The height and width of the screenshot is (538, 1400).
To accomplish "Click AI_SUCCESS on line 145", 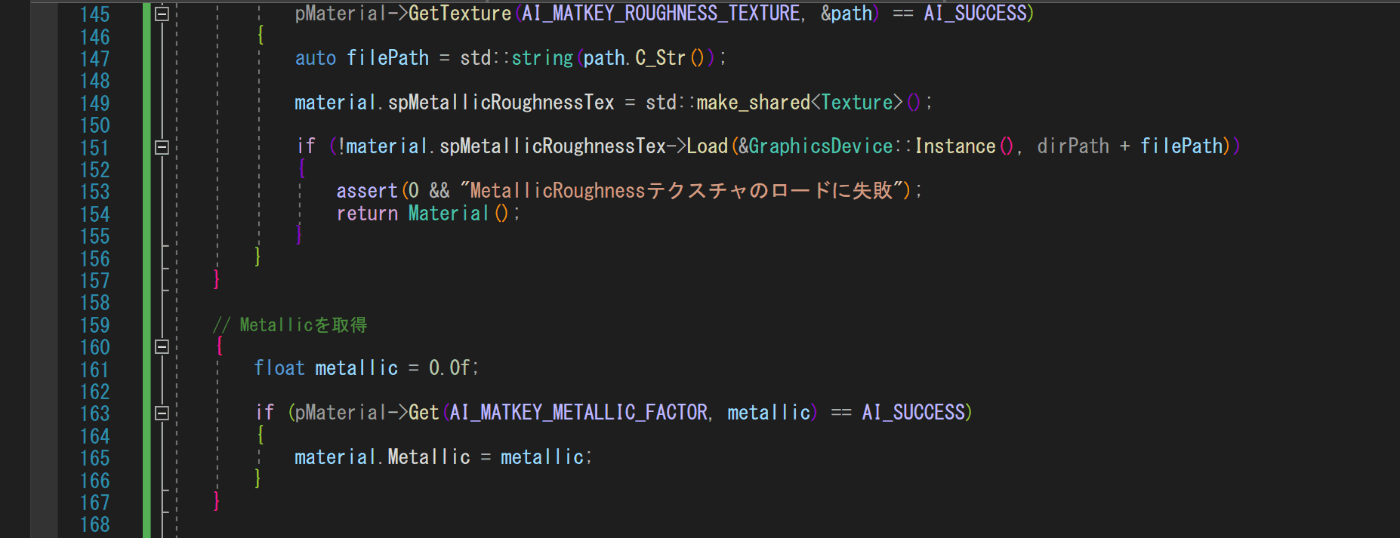I will coord(974,14).
